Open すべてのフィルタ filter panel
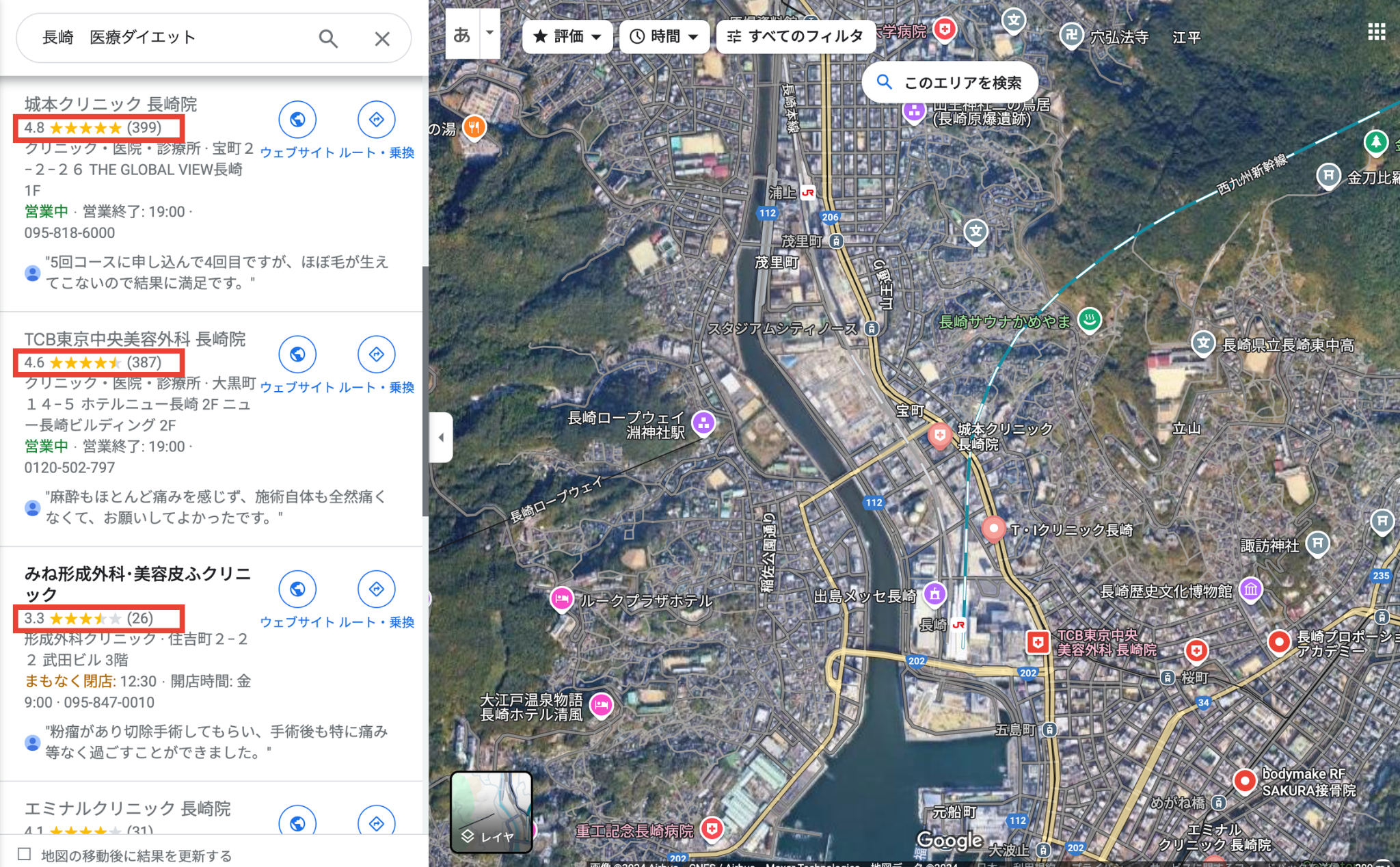This screenshot has width=1400, height=867. 796,36
